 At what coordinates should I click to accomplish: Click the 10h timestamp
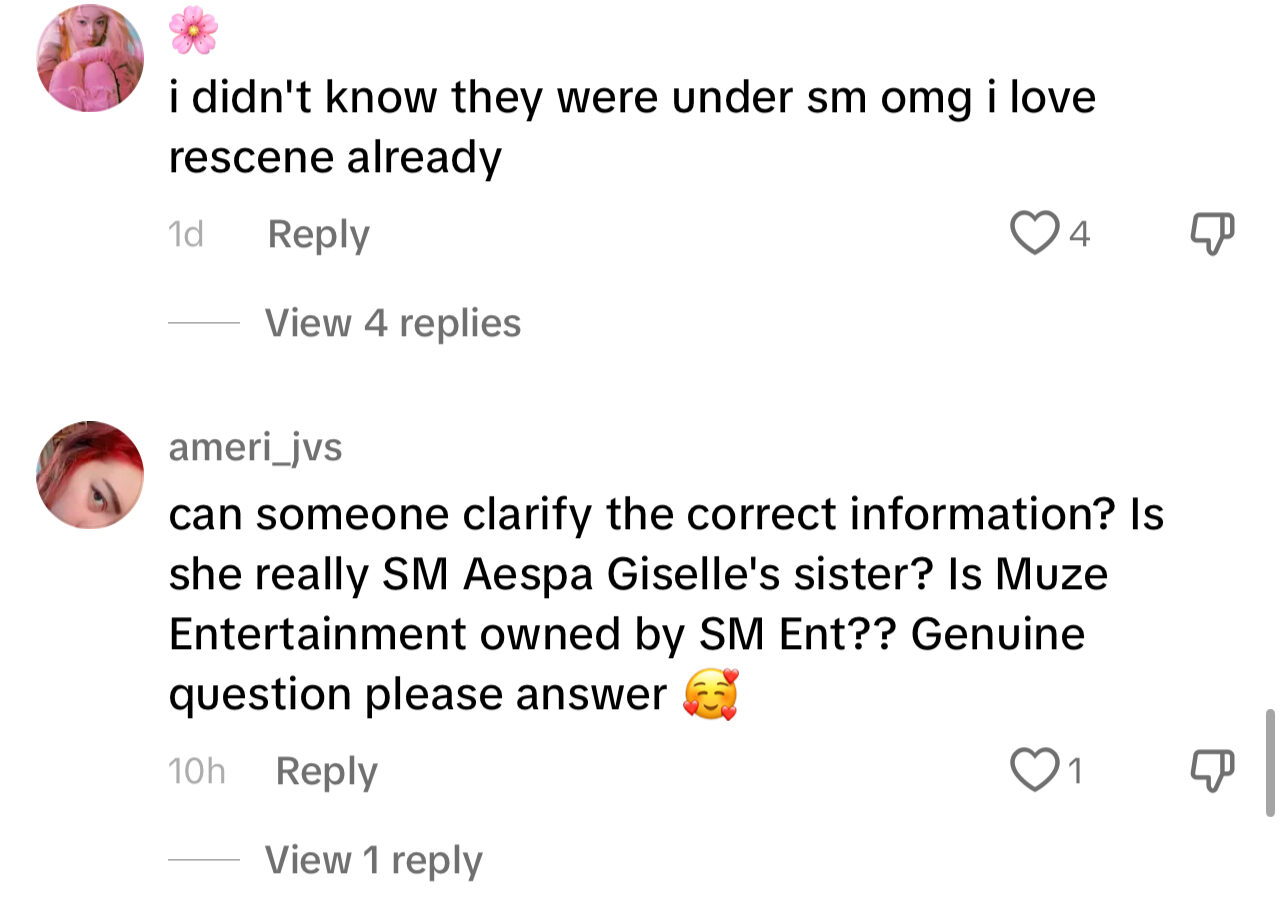[x=196, y=771]
